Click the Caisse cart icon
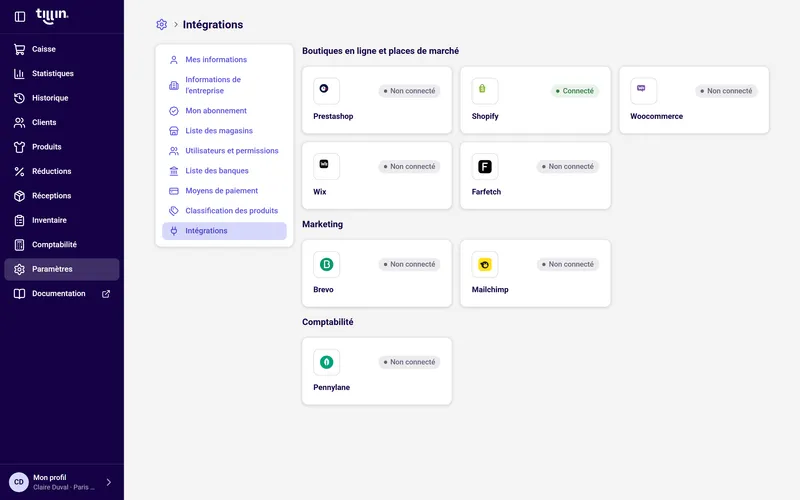Screen dimensions: 800x500 coord(19,49)
